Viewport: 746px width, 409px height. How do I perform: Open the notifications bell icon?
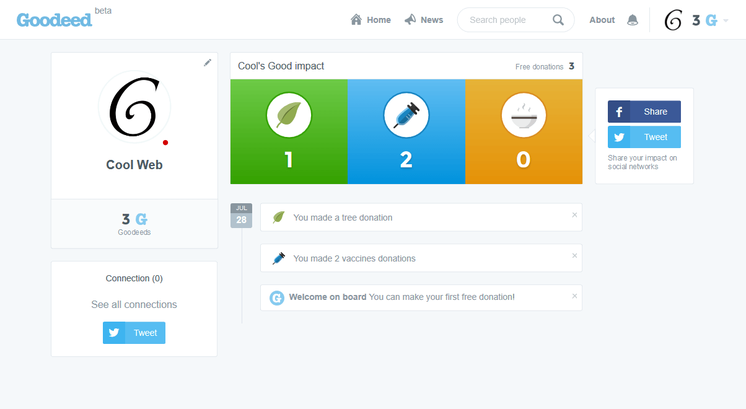[632, 20]
